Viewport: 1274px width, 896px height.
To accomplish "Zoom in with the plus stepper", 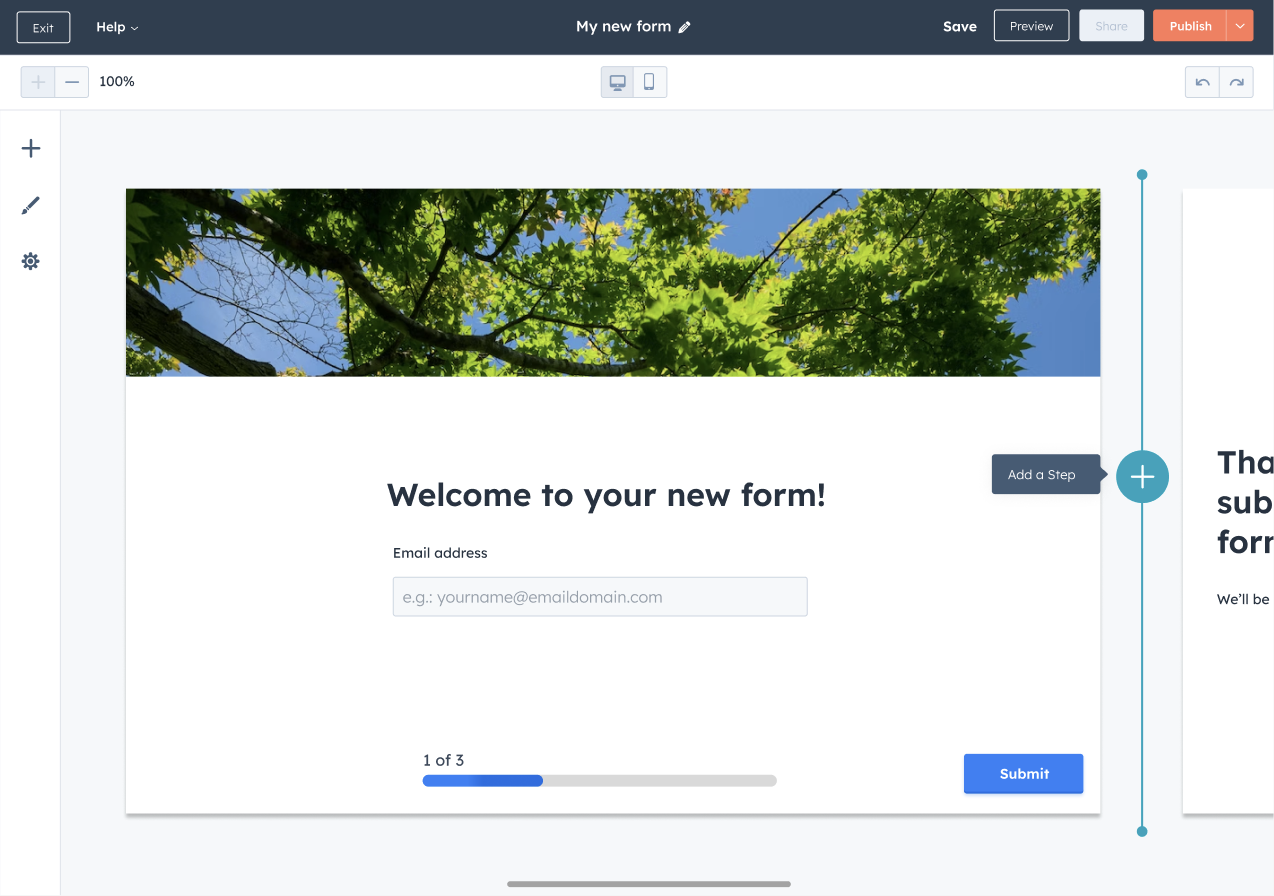I will coord(37,81).
